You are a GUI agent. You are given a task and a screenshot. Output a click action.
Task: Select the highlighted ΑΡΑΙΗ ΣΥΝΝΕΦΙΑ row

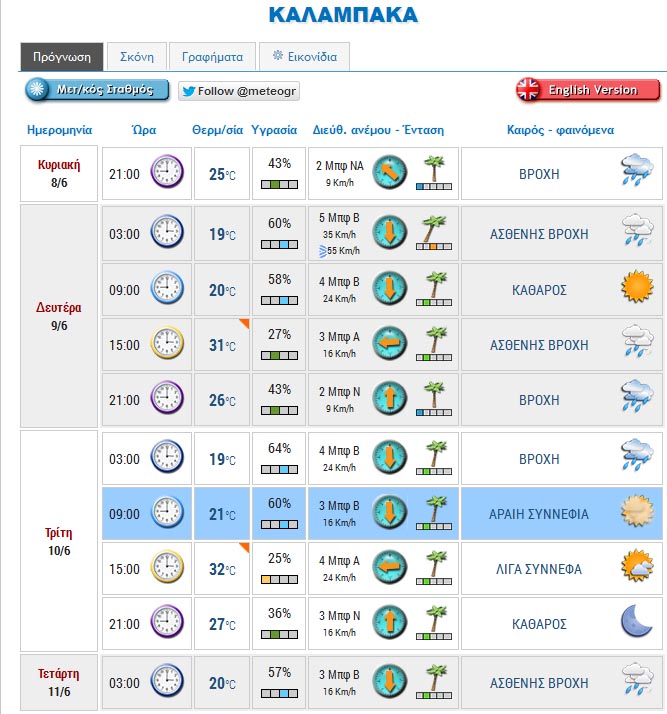(538, 514)
